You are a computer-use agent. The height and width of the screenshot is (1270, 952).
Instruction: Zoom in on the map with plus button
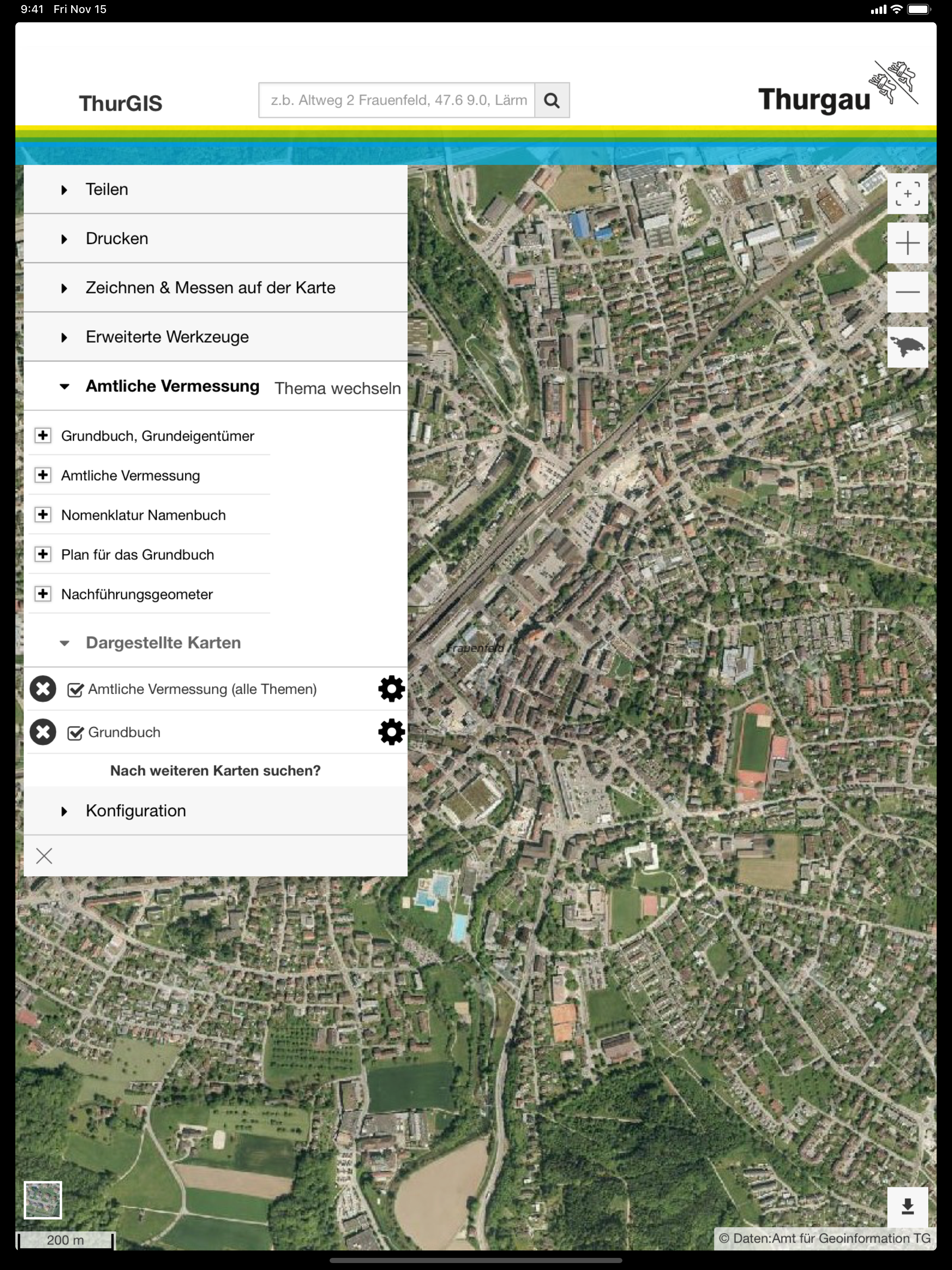point(907,243)
